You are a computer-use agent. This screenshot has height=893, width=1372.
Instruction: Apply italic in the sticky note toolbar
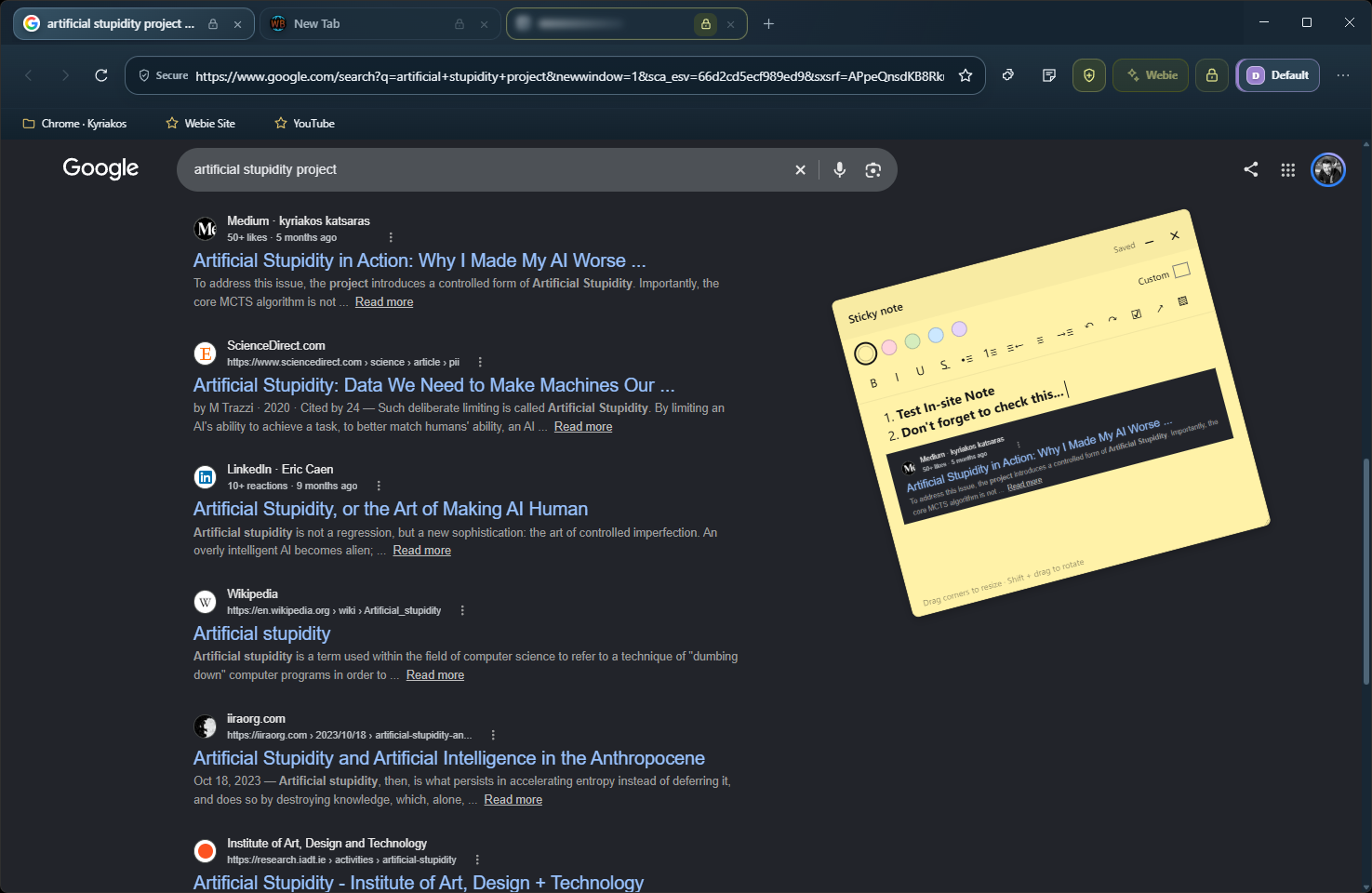[897, 377]
